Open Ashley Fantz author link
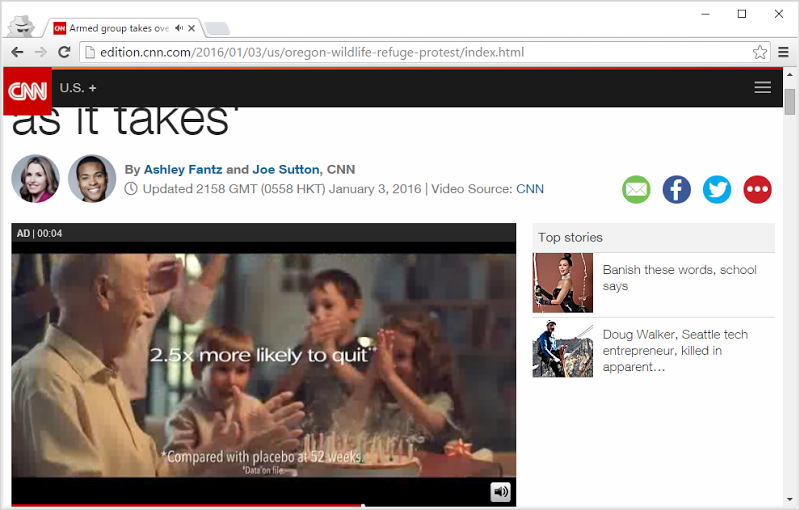The image size is (800, 510). point(184,169)
